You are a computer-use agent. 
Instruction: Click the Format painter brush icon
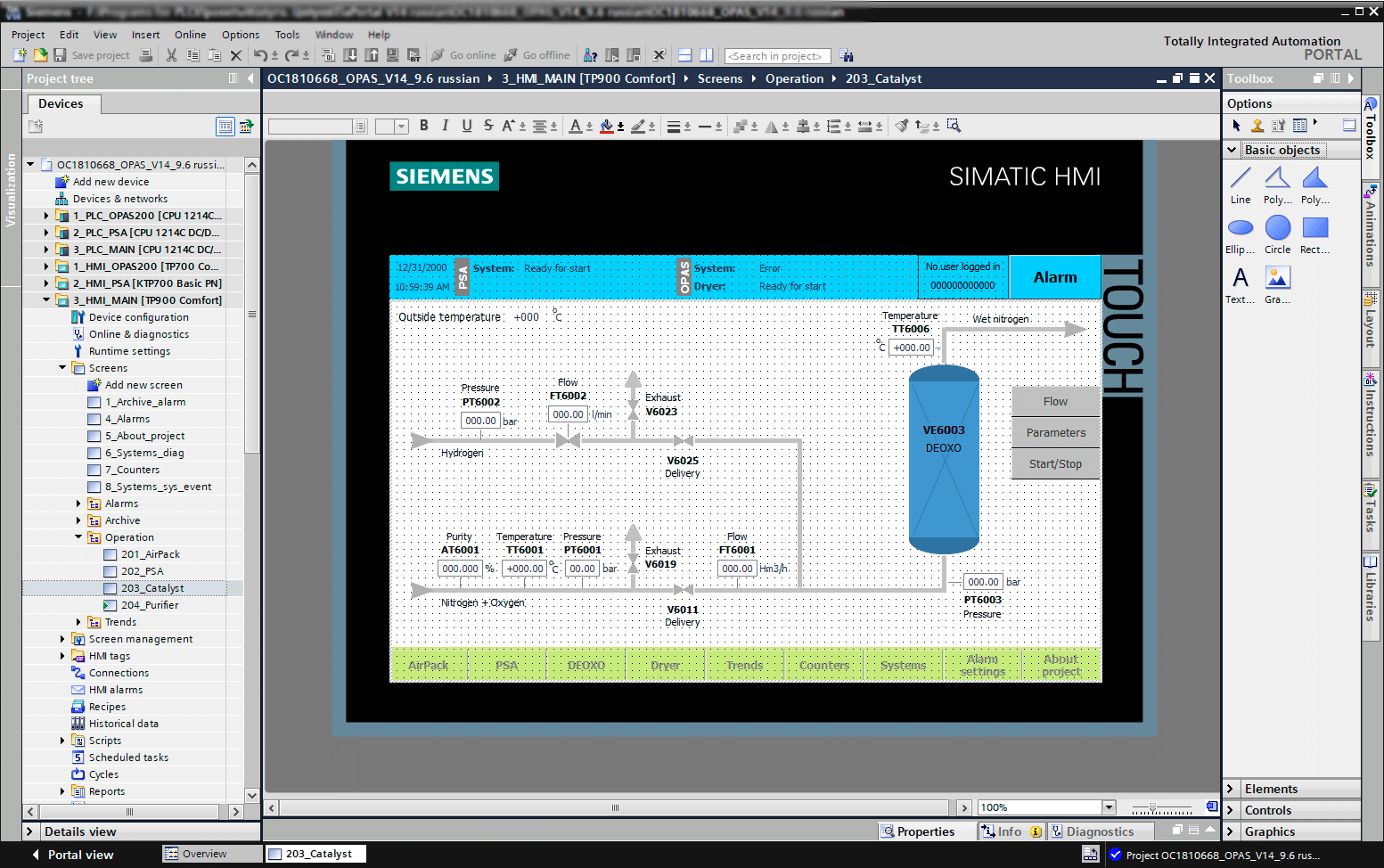pyautogui.click(x=902, y=126)
